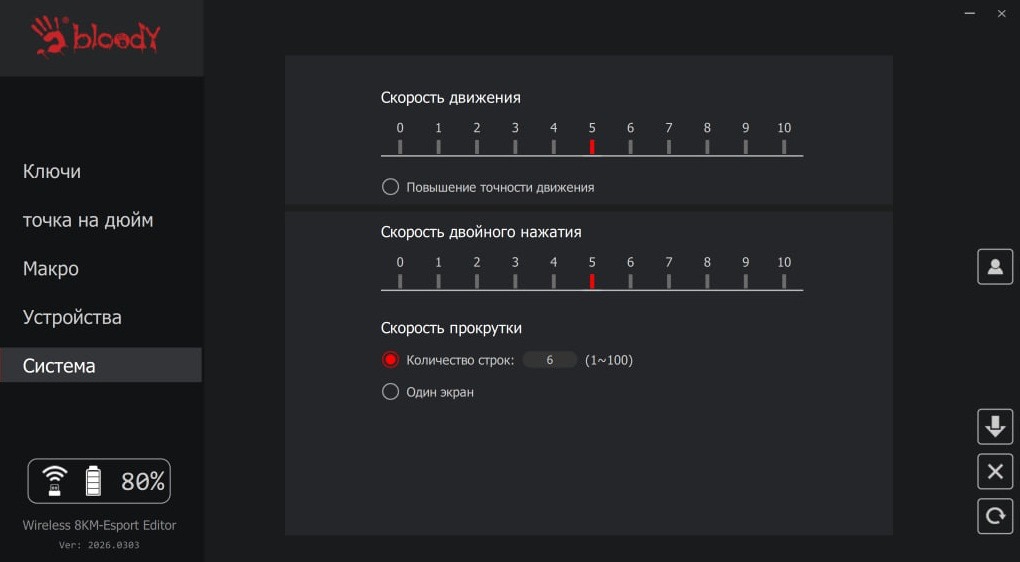Set Скорость двойного нажатия to 2
The width and height of the screenshot is (1020, 562).
click(x=477, y=281)
